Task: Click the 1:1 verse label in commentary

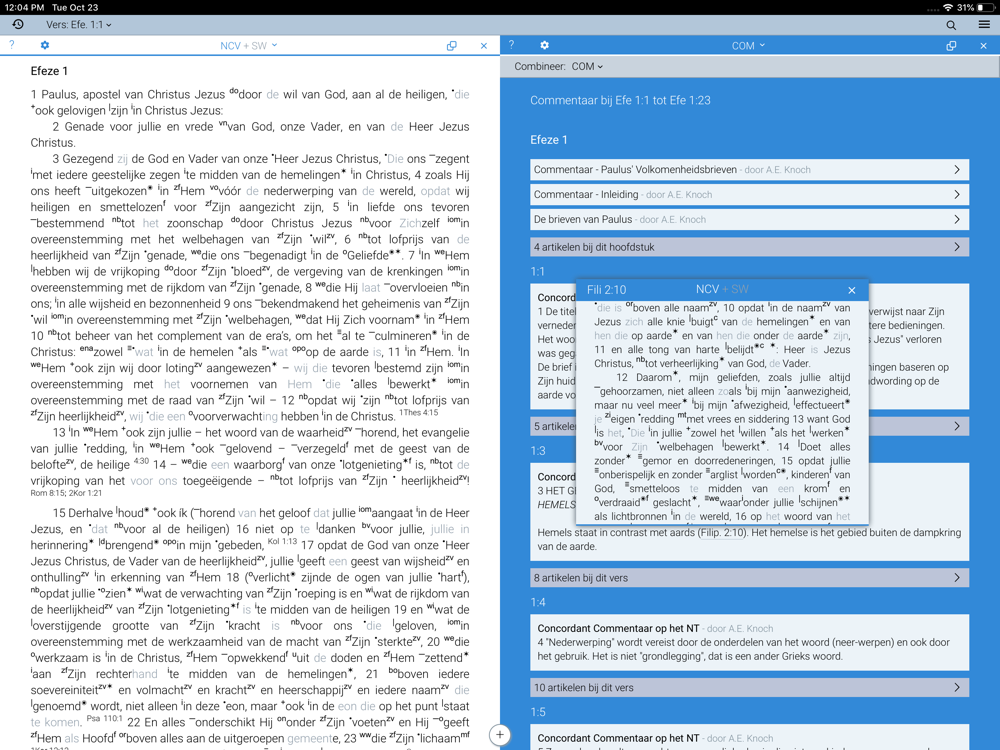Action: (538, 272)
